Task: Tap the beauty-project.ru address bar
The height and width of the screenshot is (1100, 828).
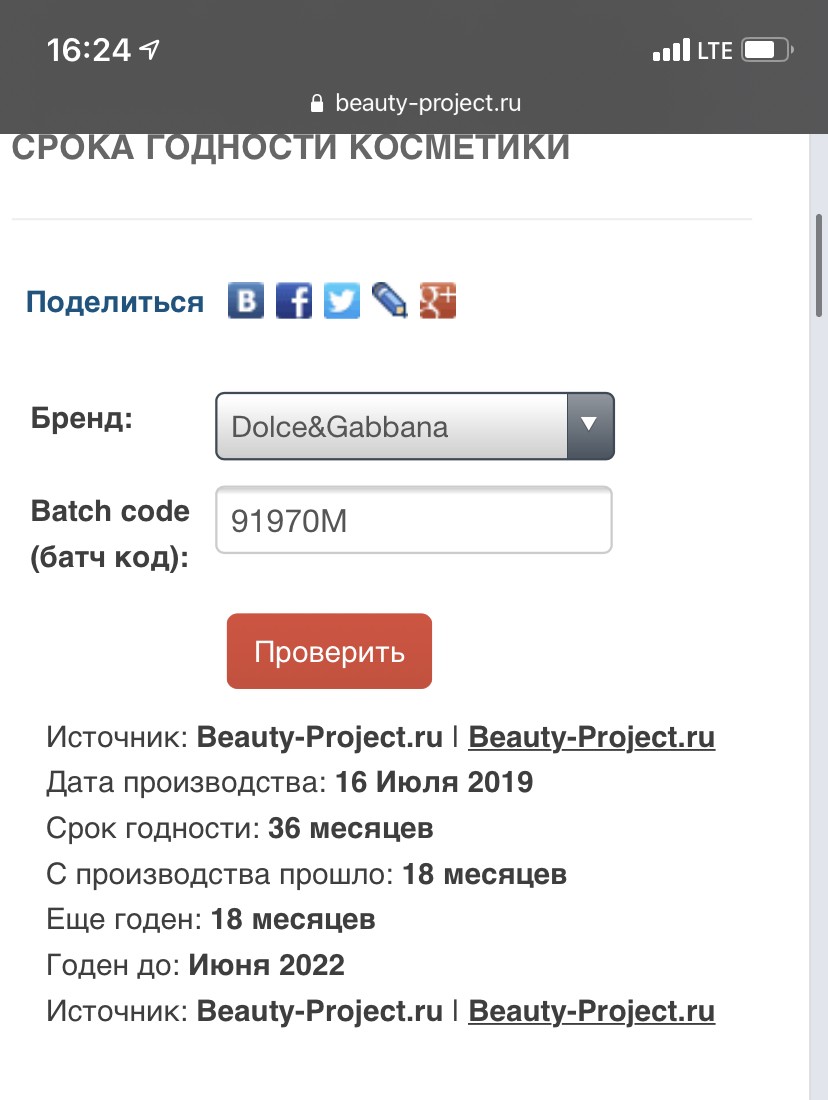Action: 428,103
